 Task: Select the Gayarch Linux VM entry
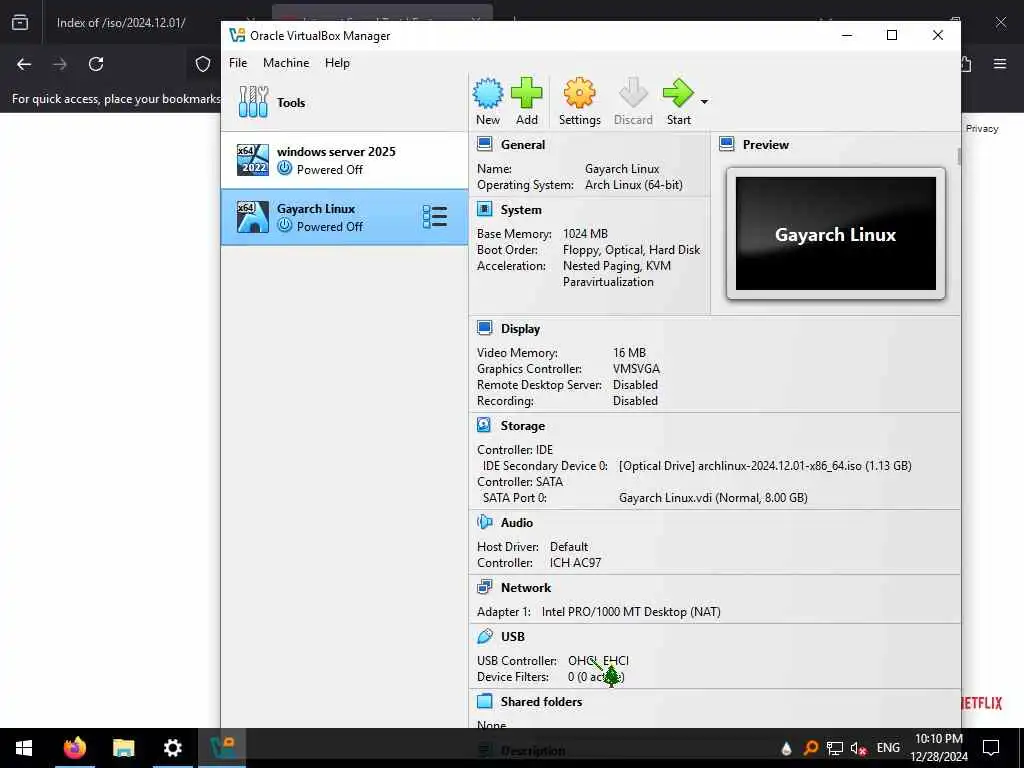(x=344, y=217)
